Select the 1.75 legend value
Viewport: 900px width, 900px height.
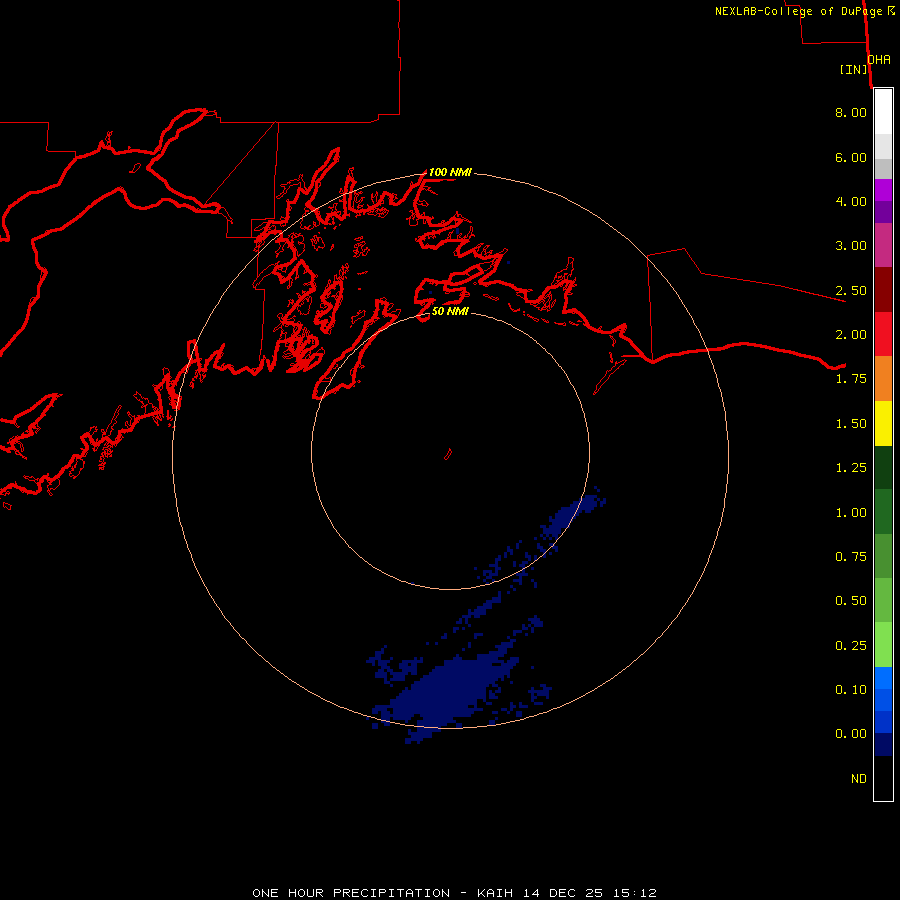point(851,379)
